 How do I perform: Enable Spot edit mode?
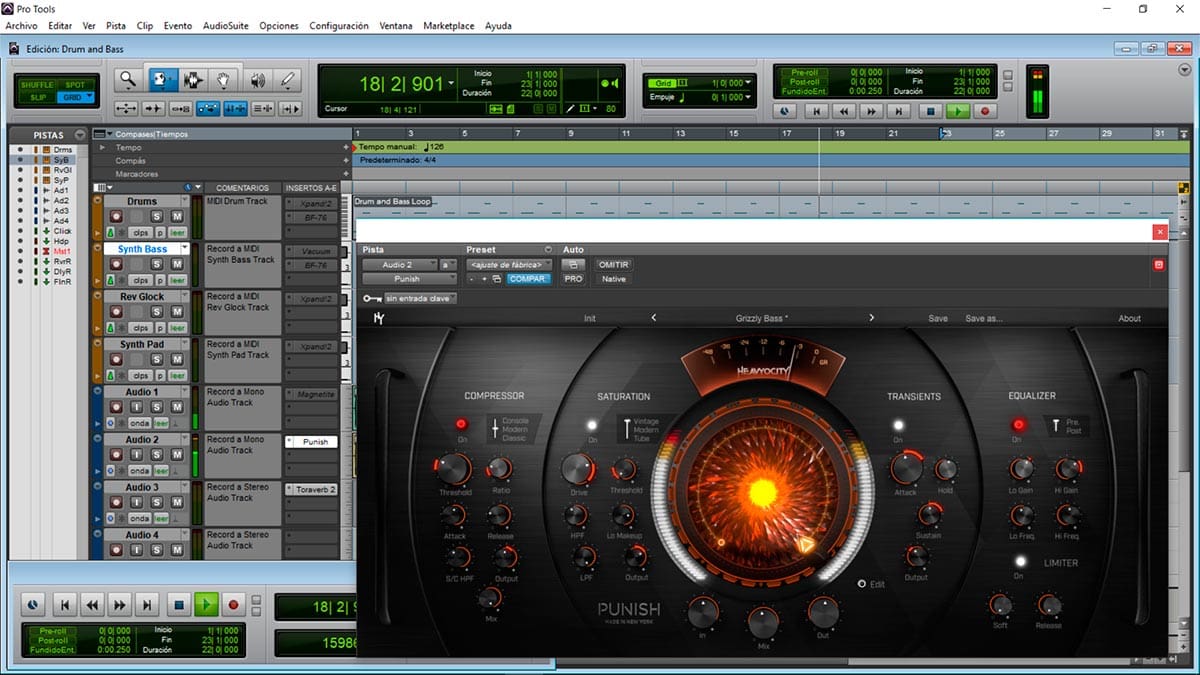[74, 85]
